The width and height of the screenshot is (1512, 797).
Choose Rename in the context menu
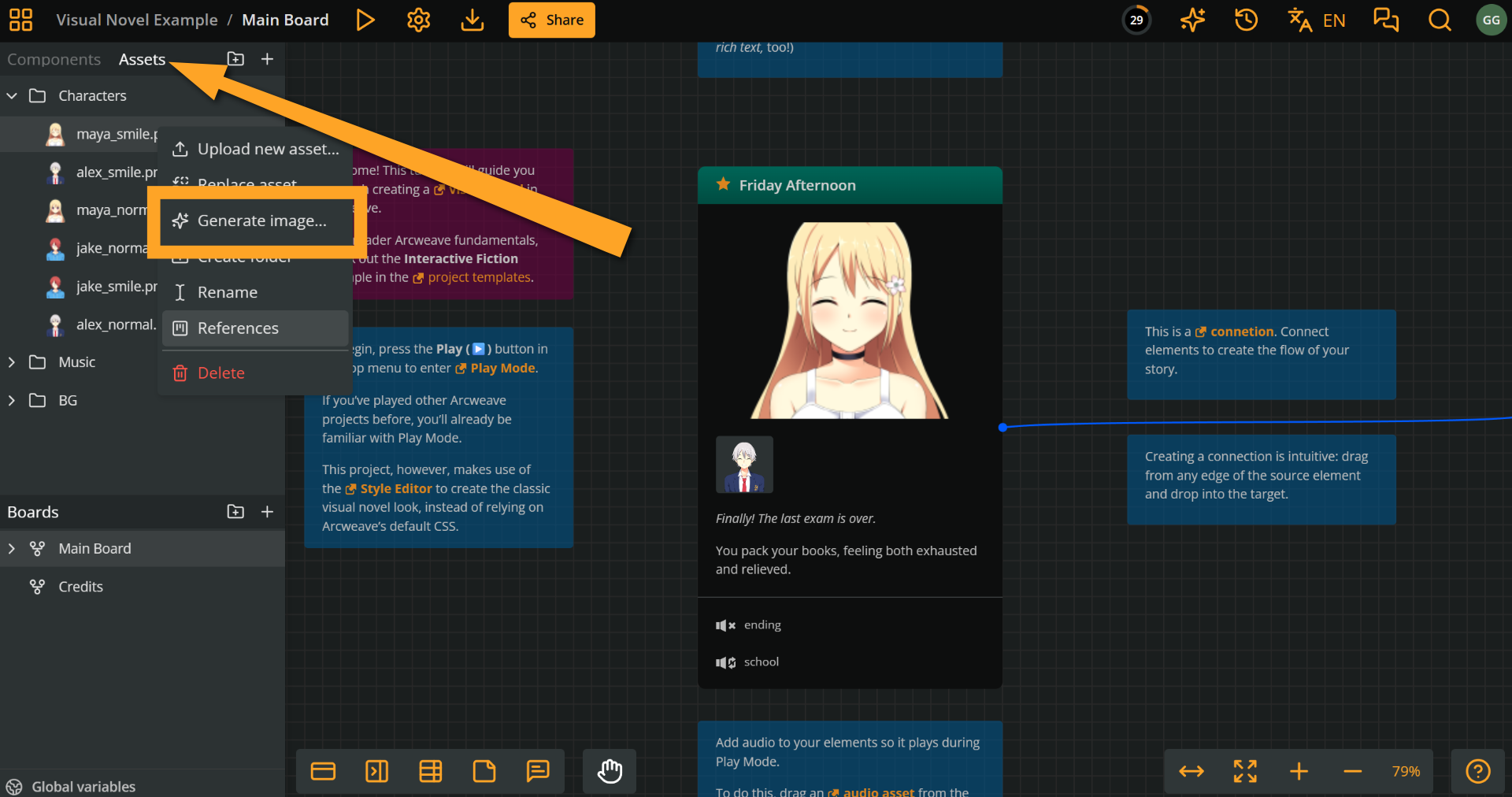(255, 292)
